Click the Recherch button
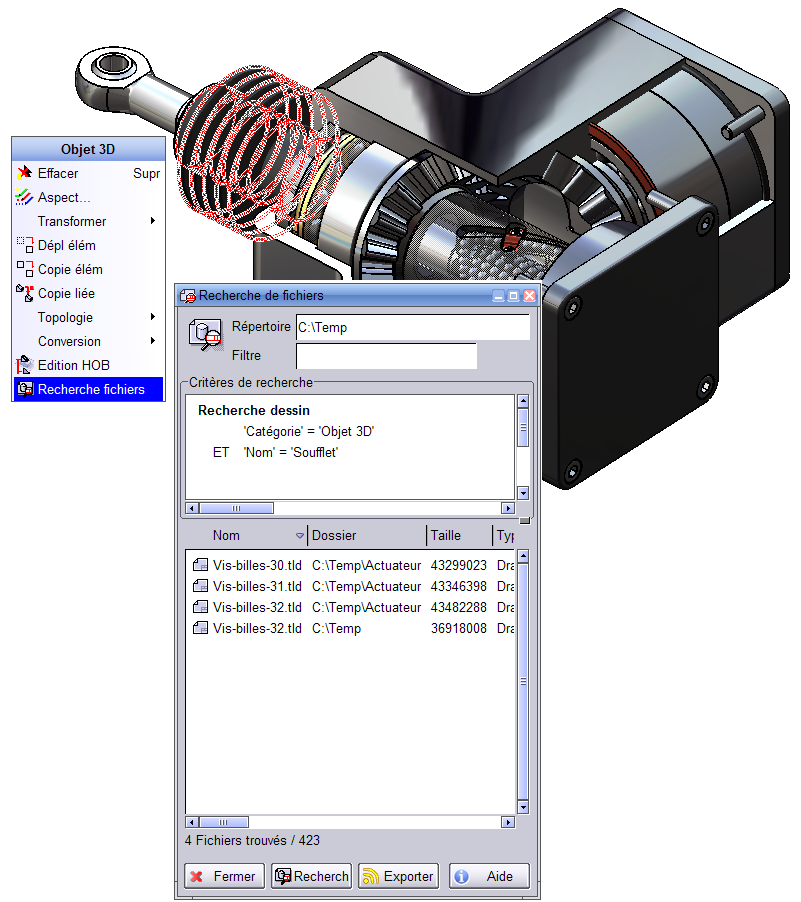Viewport: 801px width, 902px height. click(311, 876)
